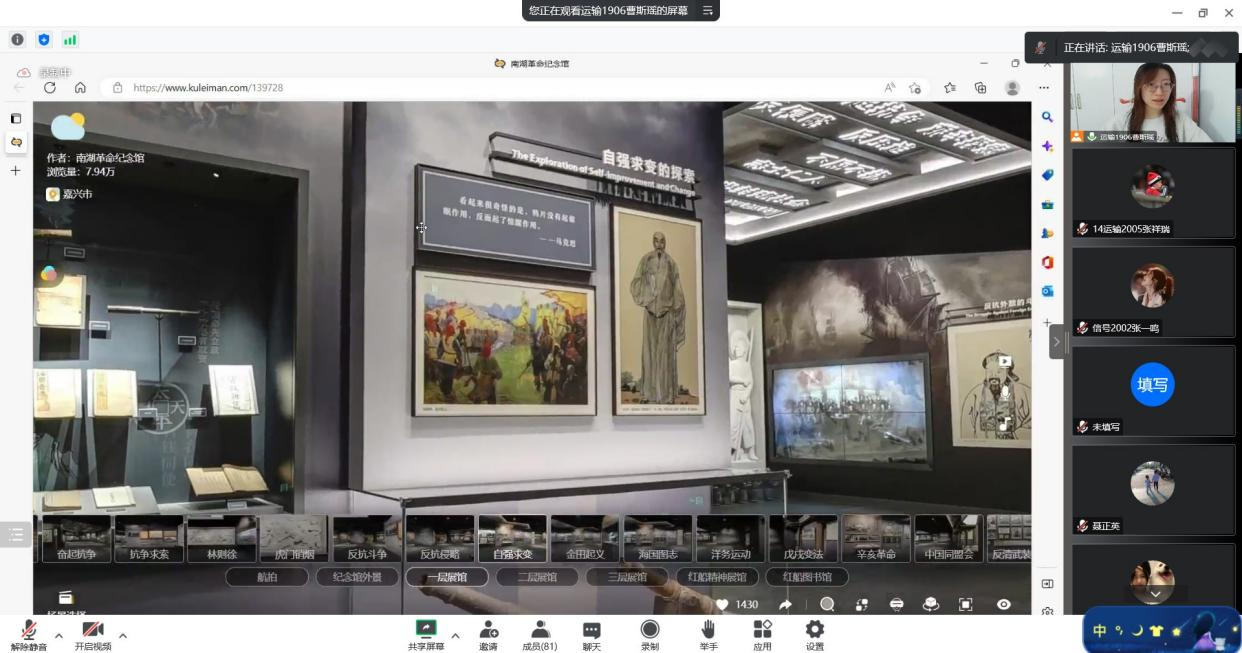This screenshot has height=653, width=1242.
Task: Click the heart like icon showing 1430
Action: coord(723,604)
